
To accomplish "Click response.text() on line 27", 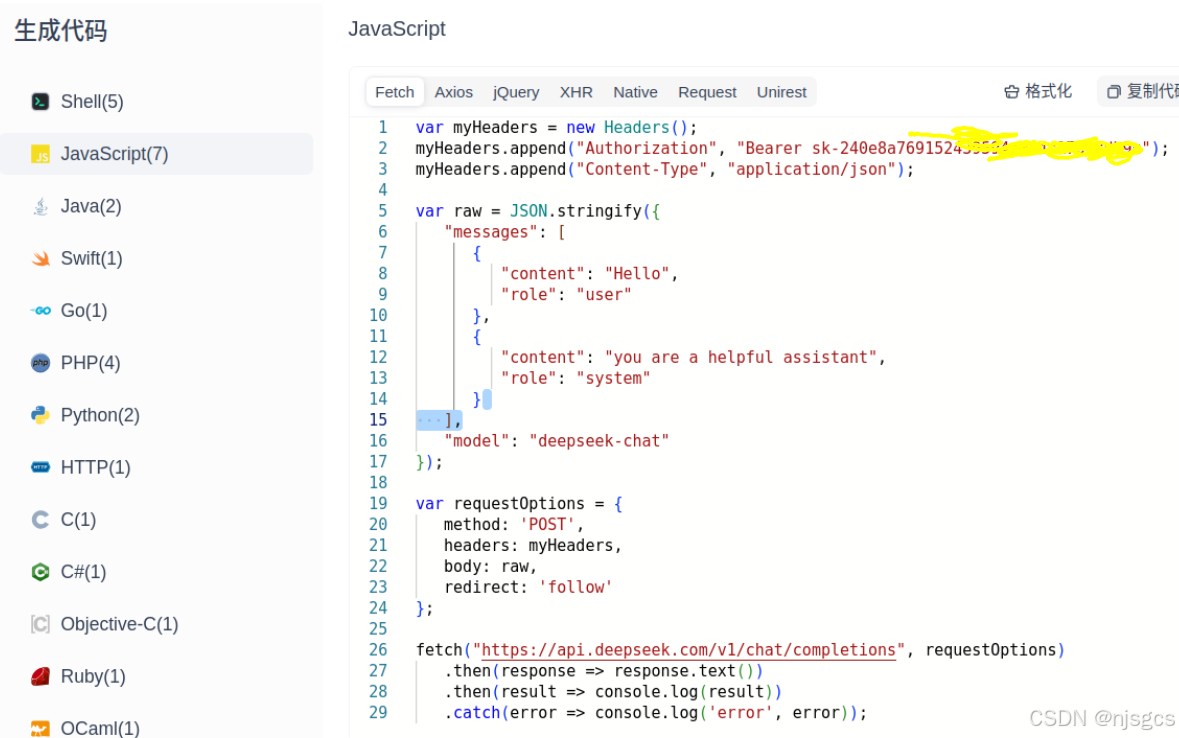I will 684,671.
